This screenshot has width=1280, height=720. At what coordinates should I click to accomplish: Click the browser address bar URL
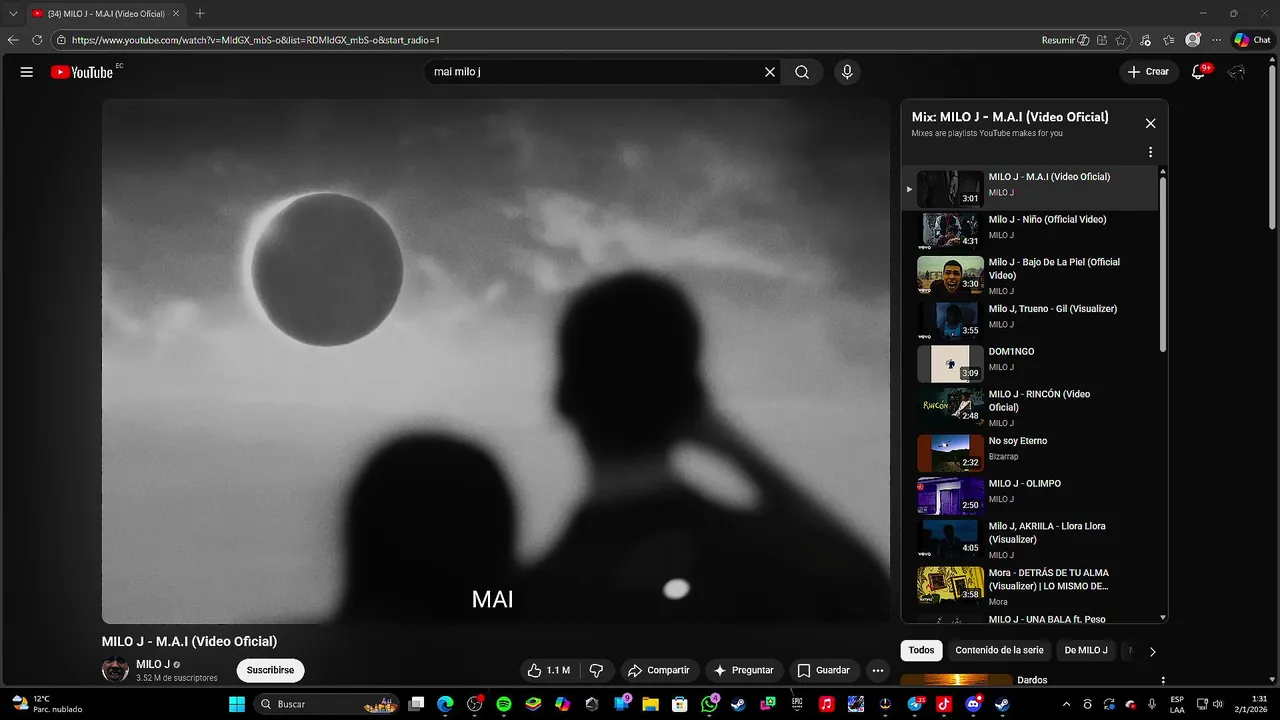pos(256,40)
